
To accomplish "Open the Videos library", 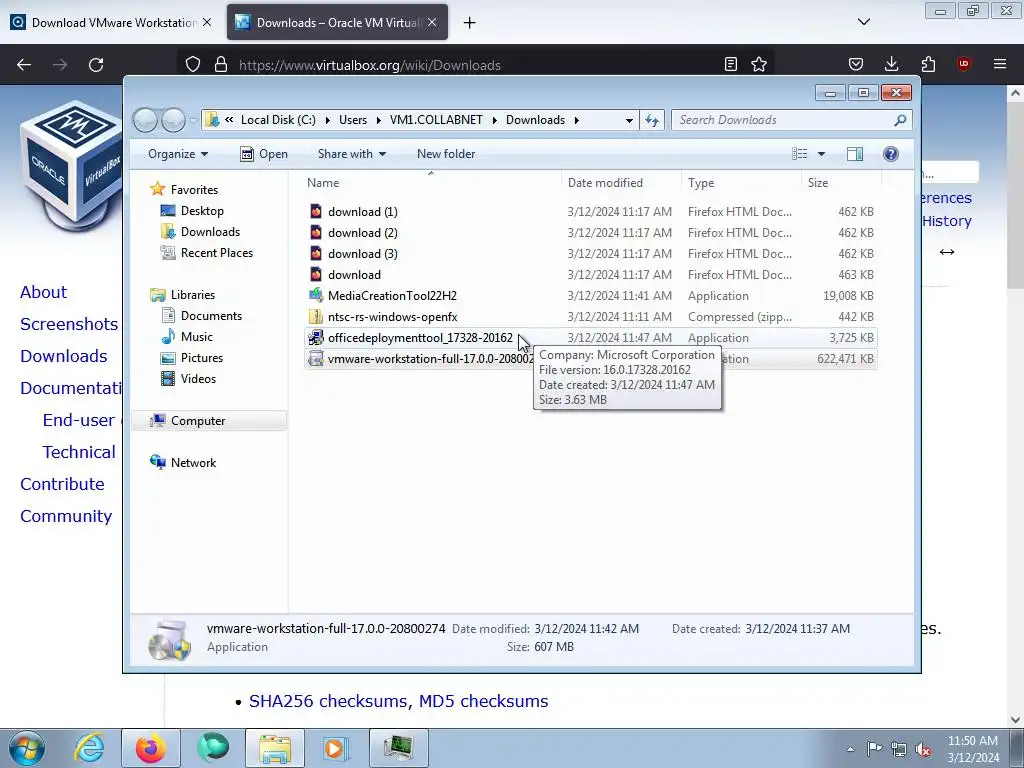I will click(x=198, y=379).
